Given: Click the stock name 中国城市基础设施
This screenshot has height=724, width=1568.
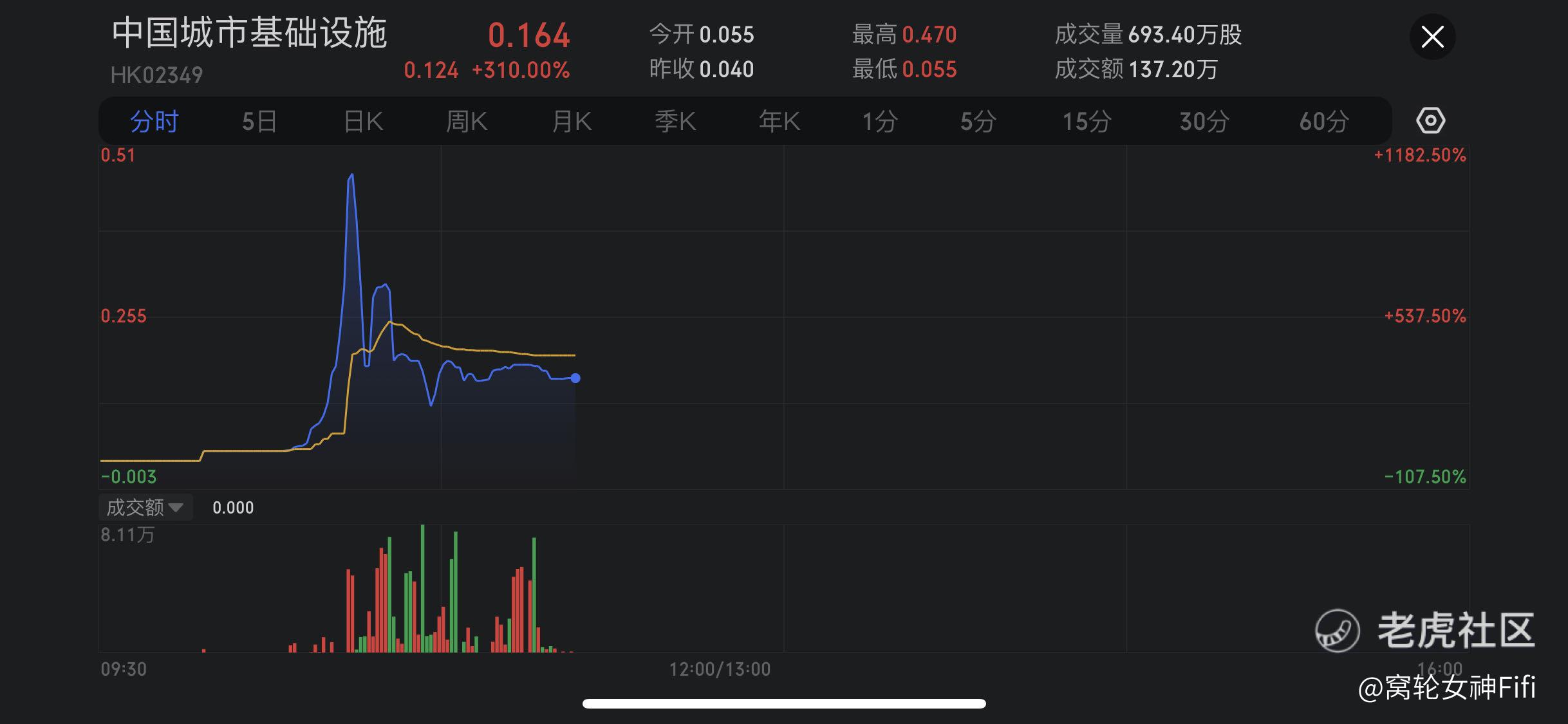Looking at the screenshot, I should [x=250, y=33].
